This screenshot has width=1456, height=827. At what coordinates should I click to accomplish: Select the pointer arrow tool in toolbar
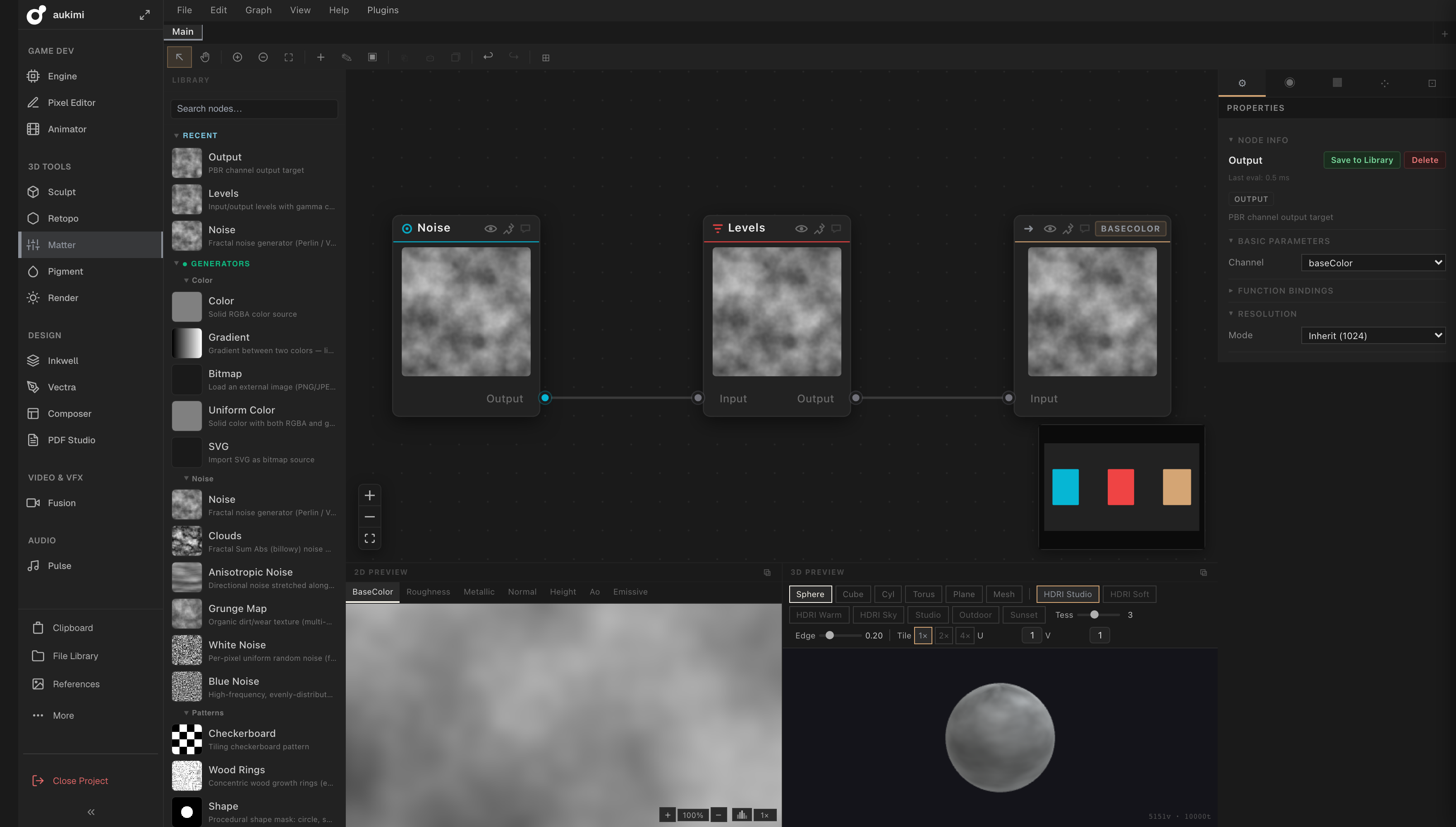(179, 57)
